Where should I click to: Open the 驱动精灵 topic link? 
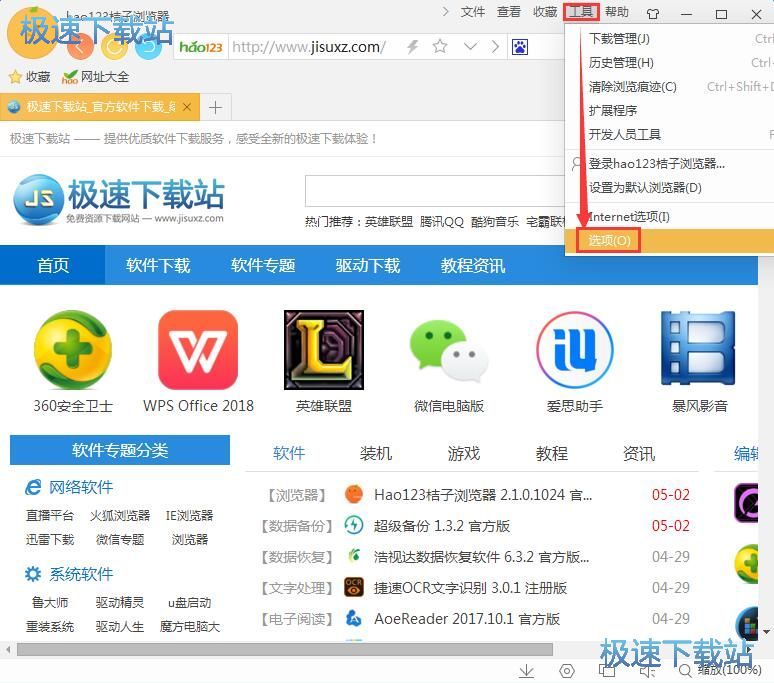point(120,602)
